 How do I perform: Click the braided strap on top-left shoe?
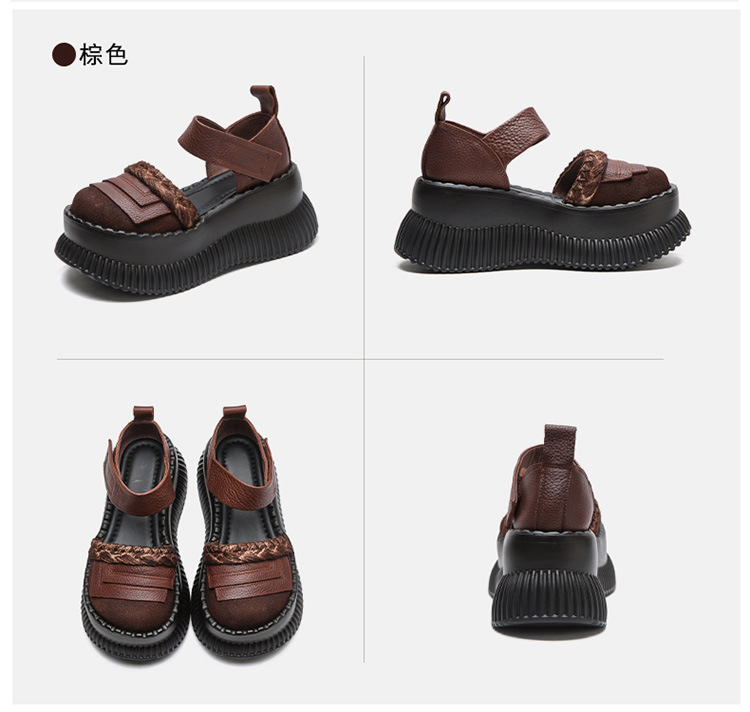pos(163,192)
